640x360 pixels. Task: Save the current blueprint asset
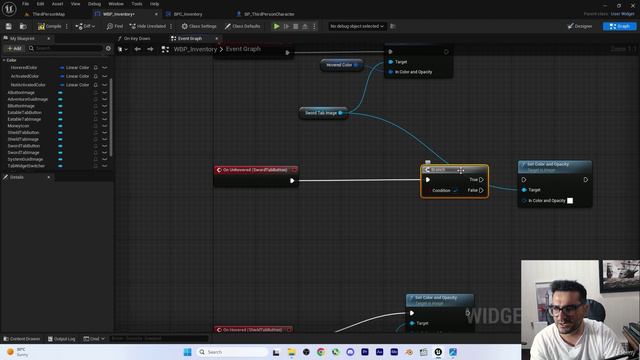click(x=9, y=26)
